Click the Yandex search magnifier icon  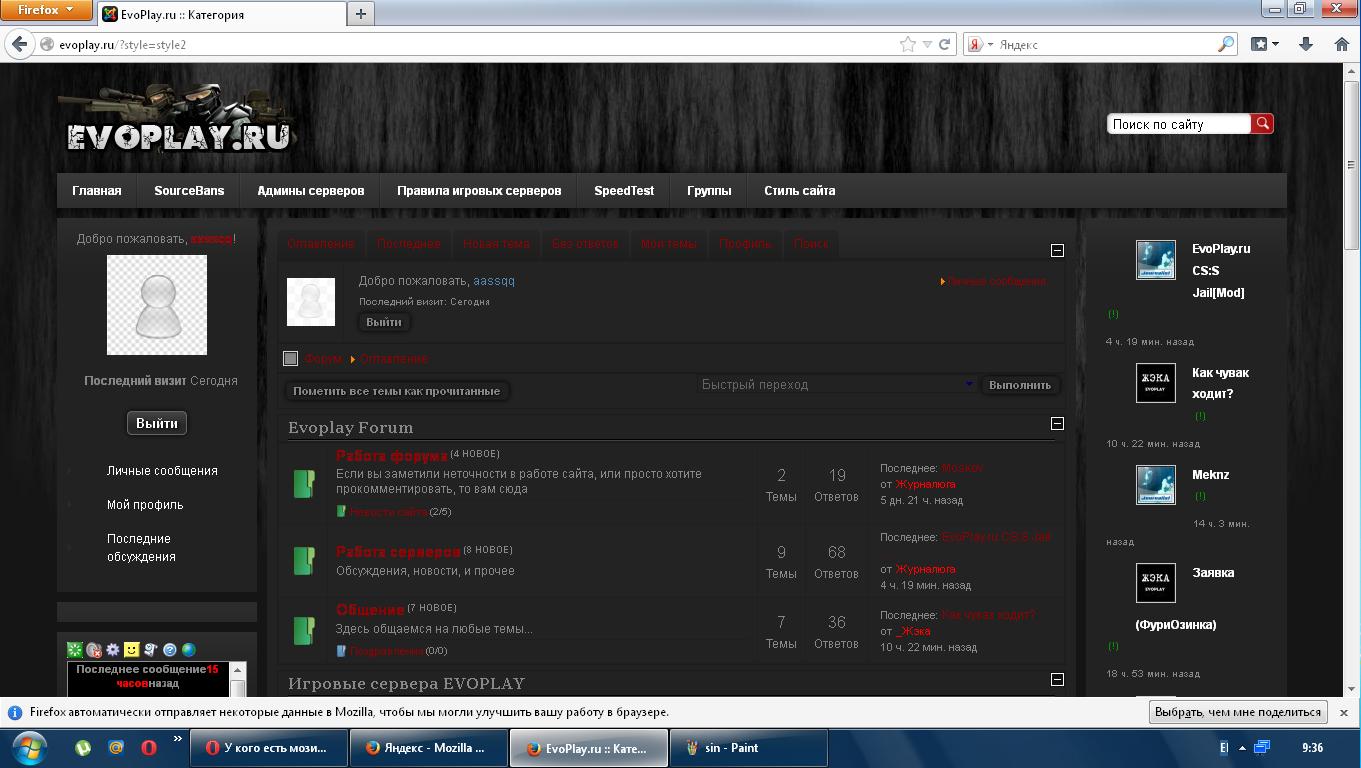[1226, 44]
